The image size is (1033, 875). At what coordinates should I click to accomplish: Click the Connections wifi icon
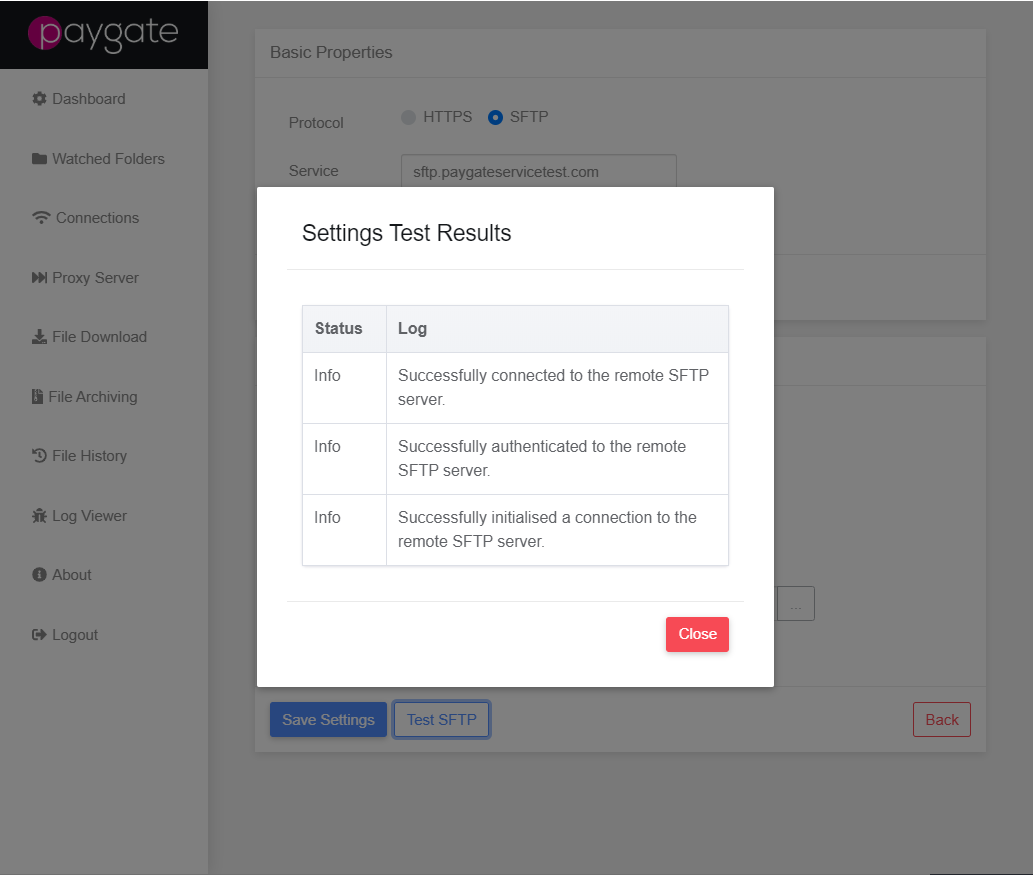pos(41,218)
